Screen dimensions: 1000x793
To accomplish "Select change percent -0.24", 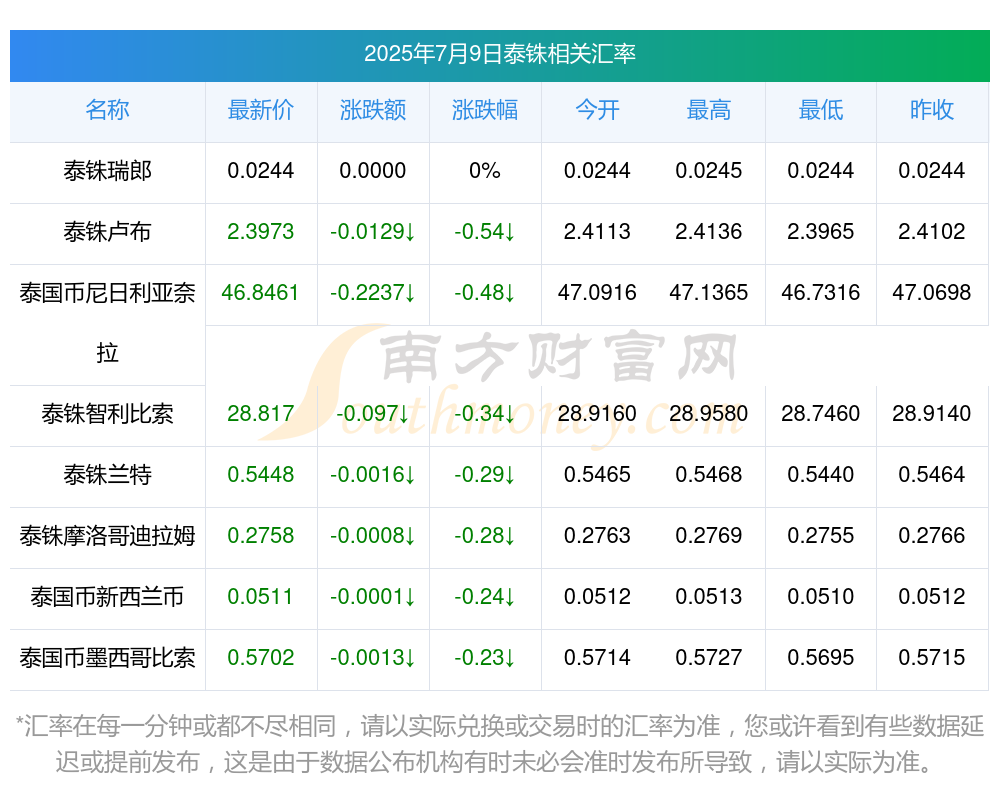I will click(x=485, y=597).
